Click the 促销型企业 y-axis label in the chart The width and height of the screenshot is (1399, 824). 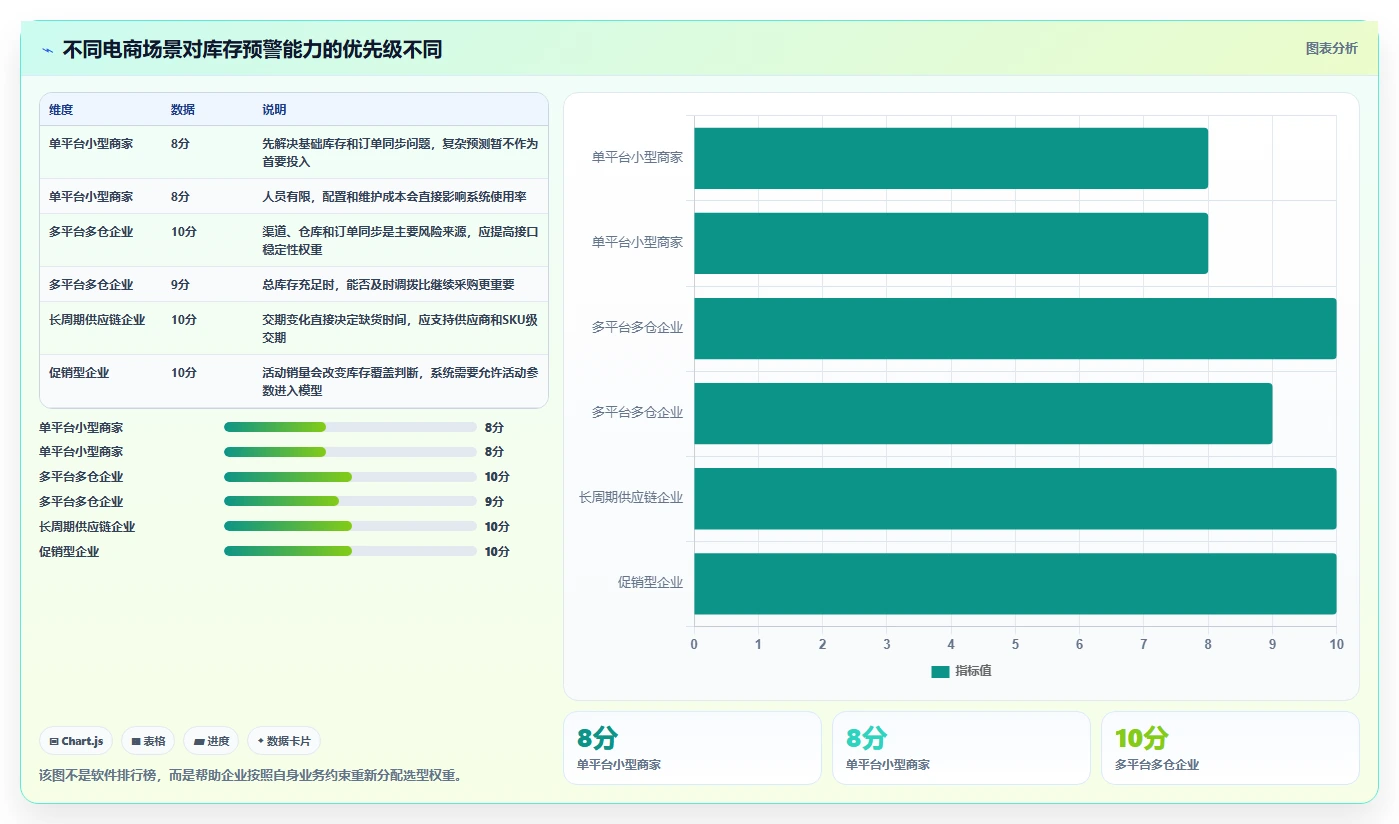[x=650, y=583]
